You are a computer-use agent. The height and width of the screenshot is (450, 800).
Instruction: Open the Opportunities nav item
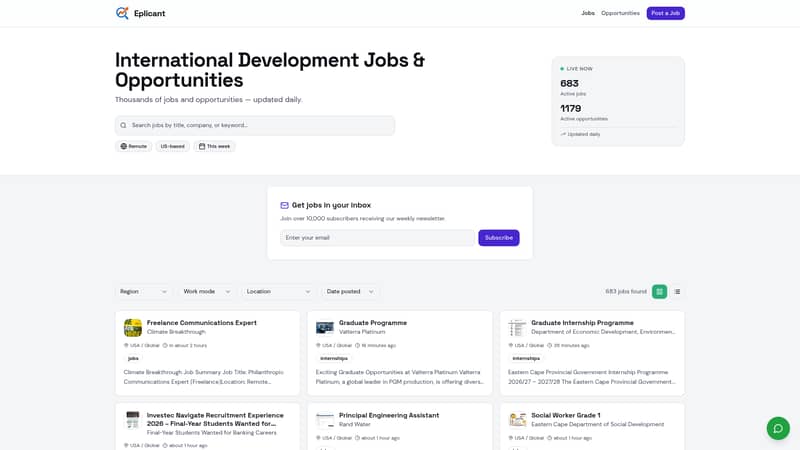coord(620,13)
